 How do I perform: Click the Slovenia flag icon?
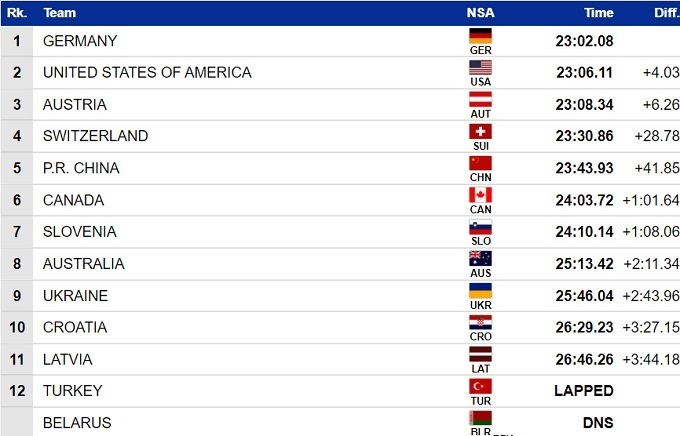480,227
